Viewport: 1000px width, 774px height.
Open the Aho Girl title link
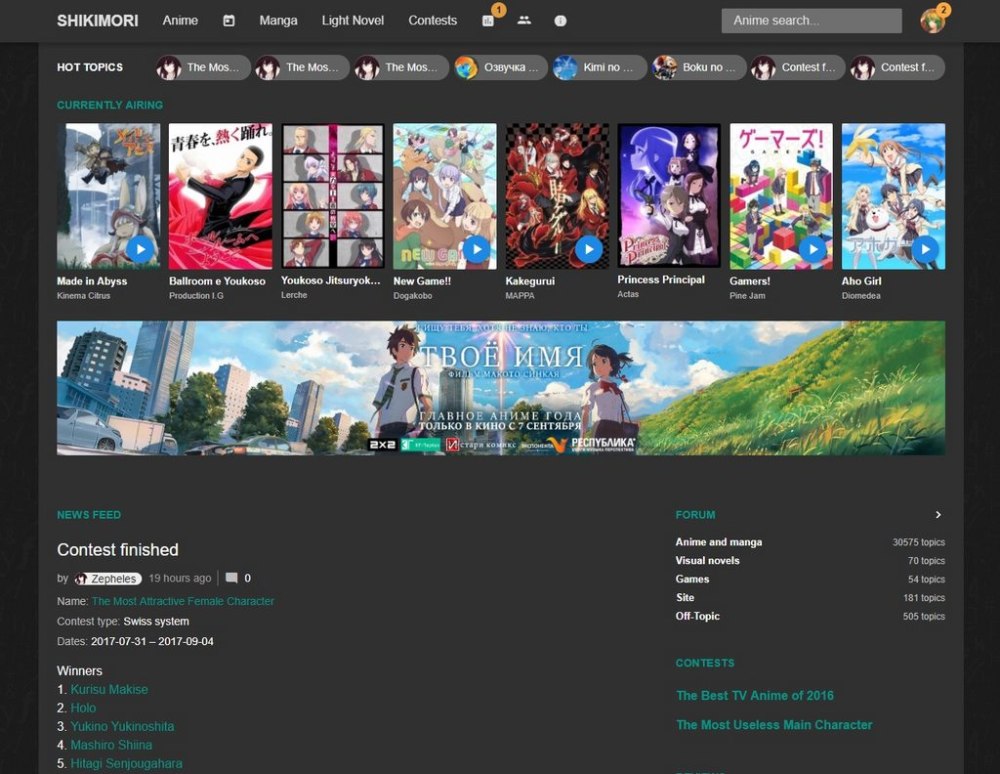coord(862,281)
